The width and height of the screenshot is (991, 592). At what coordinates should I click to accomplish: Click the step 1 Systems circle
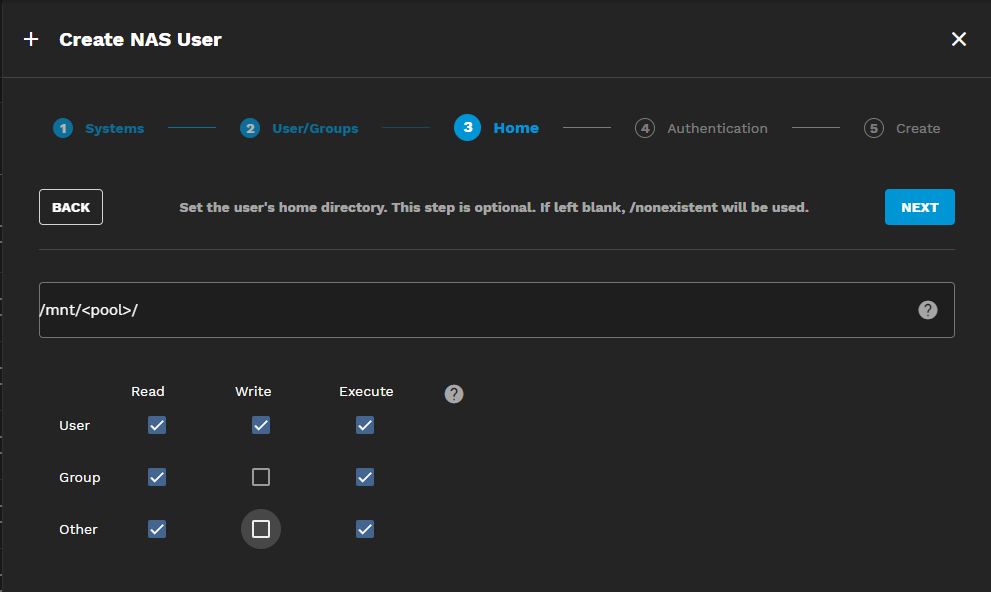[x=63, y=128]
